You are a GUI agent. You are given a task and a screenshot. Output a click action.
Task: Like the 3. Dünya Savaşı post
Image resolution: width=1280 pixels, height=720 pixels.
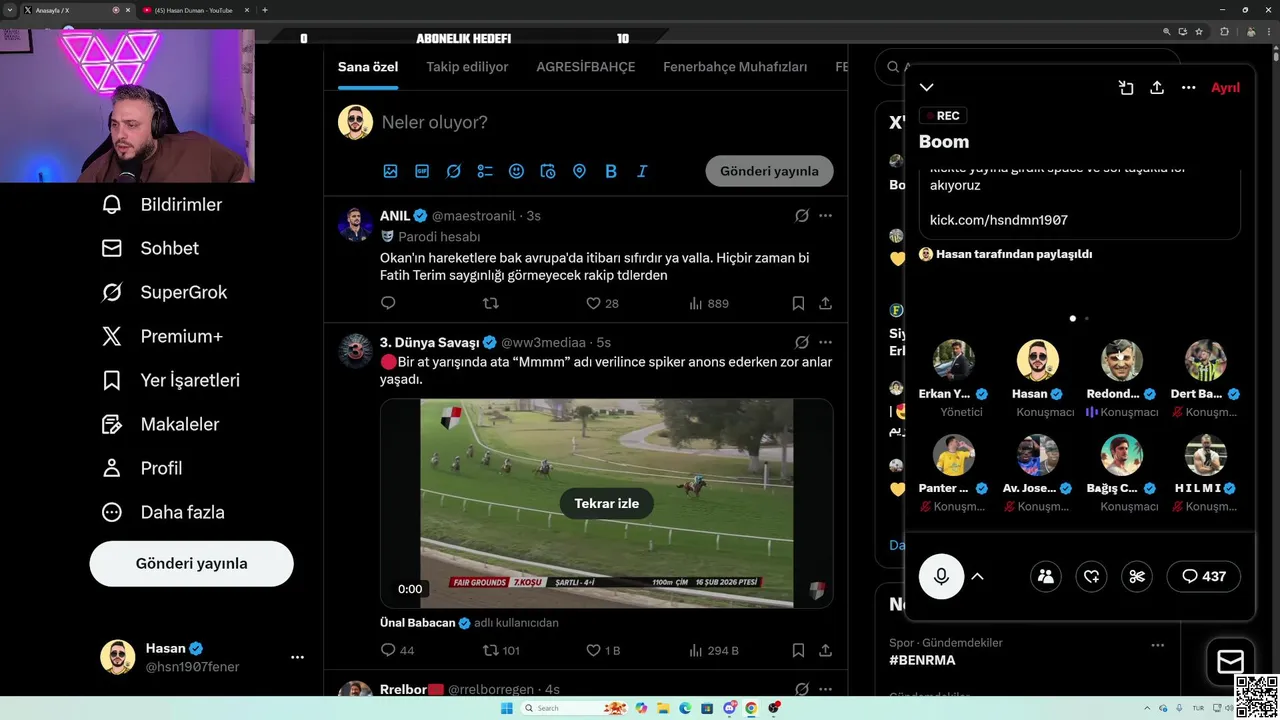(x=603, y=650)
